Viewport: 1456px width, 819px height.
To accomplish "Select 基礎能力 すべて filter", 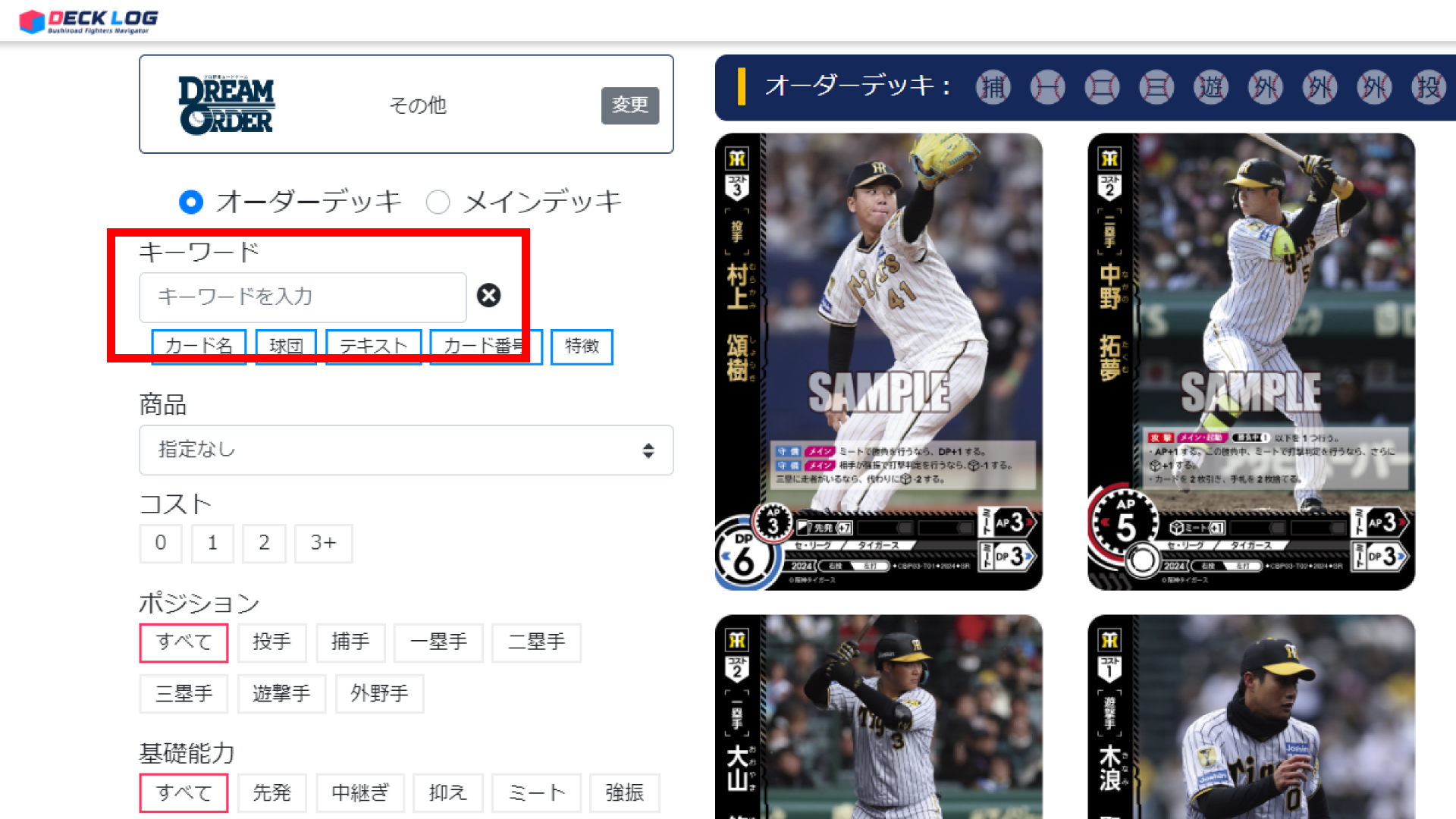I will 184,793.
